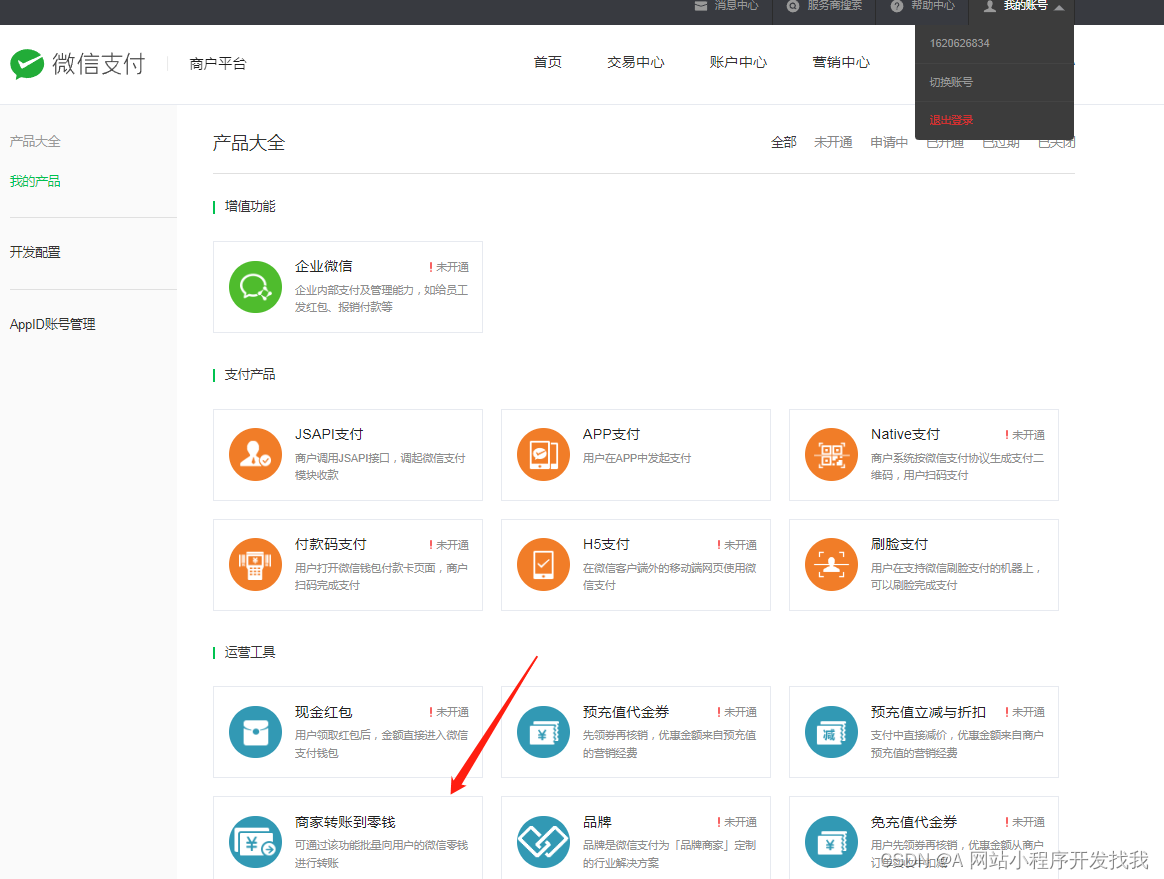The height and width of the screenshot is (879, 1164).
Task: Click the WeChat Pay logo
Action: 77,64
